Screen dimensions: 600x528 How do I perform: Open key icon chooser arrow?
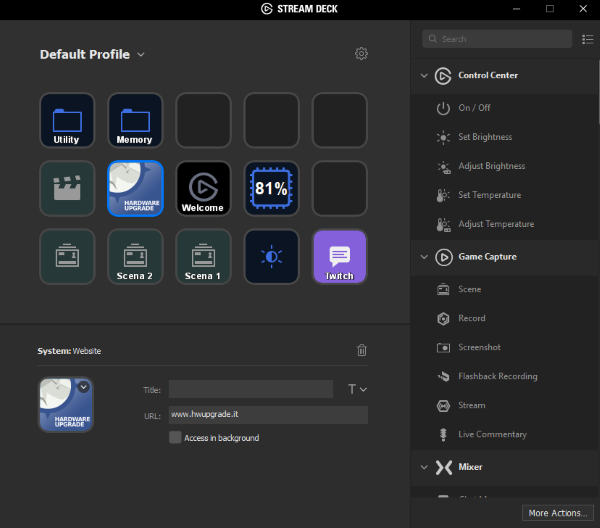tap(83, 387)
